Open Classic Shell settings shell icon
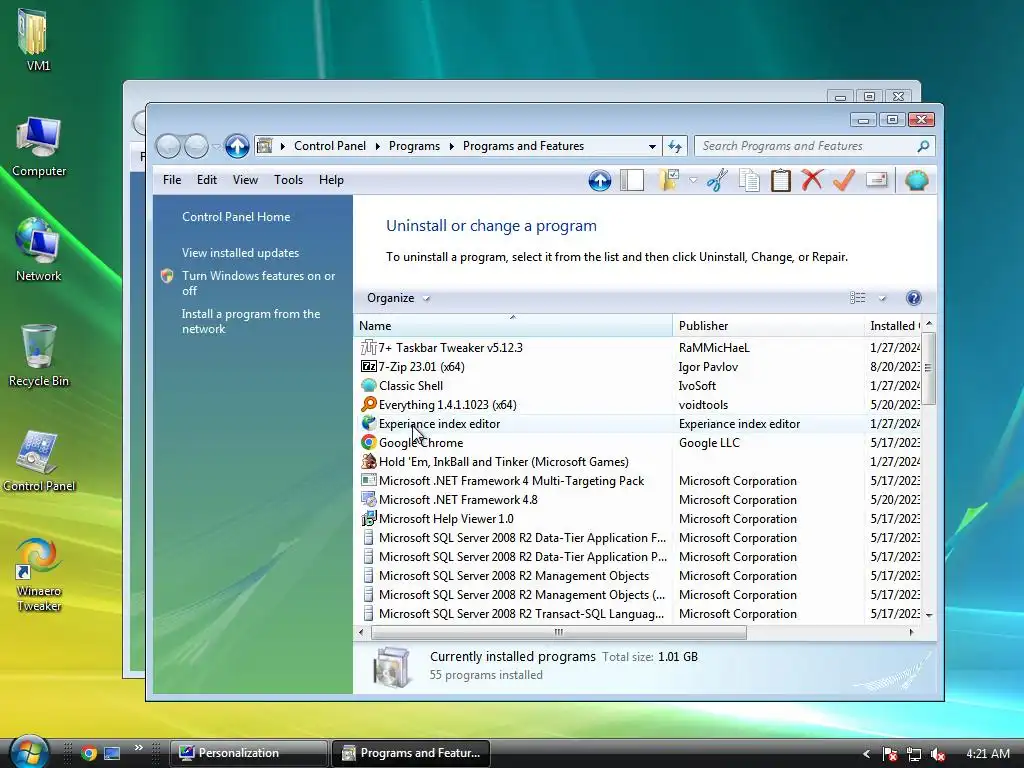1024x768 pixels. [916, 180]
